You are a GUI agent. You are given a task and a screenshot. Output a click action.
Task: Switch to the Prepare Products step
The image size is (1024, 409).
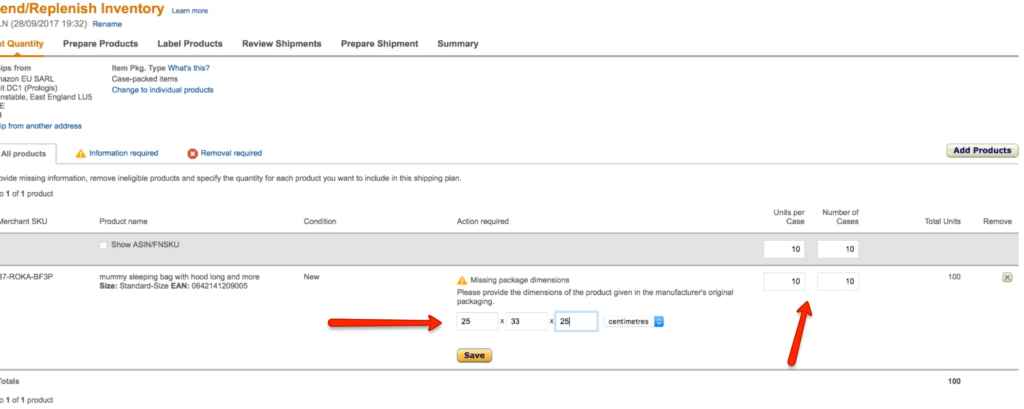pos(100,44)
